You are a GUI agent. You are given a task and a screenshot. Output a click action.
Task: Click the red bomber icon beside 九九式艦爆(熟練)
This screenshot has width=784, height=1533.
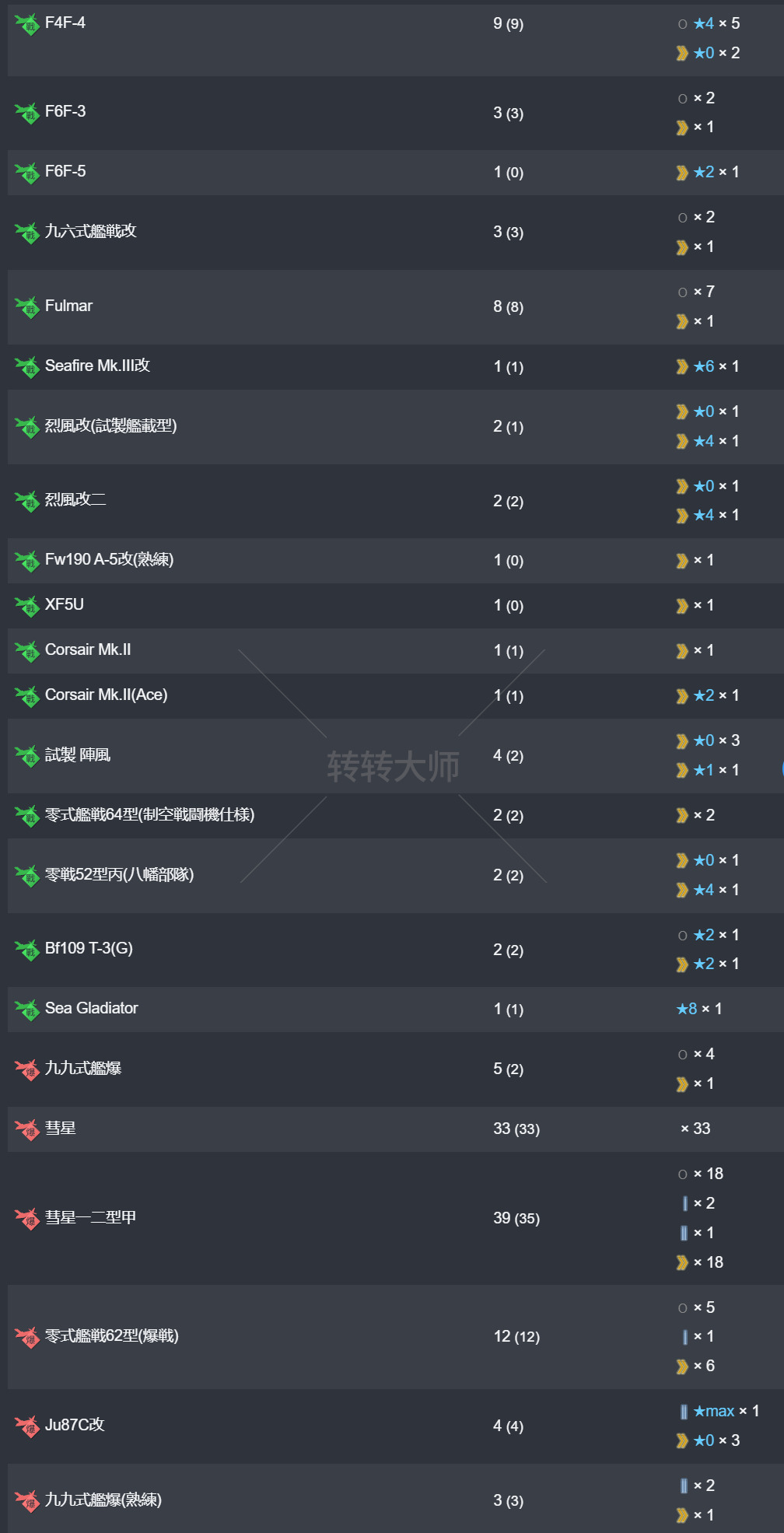click(27, 1500)
